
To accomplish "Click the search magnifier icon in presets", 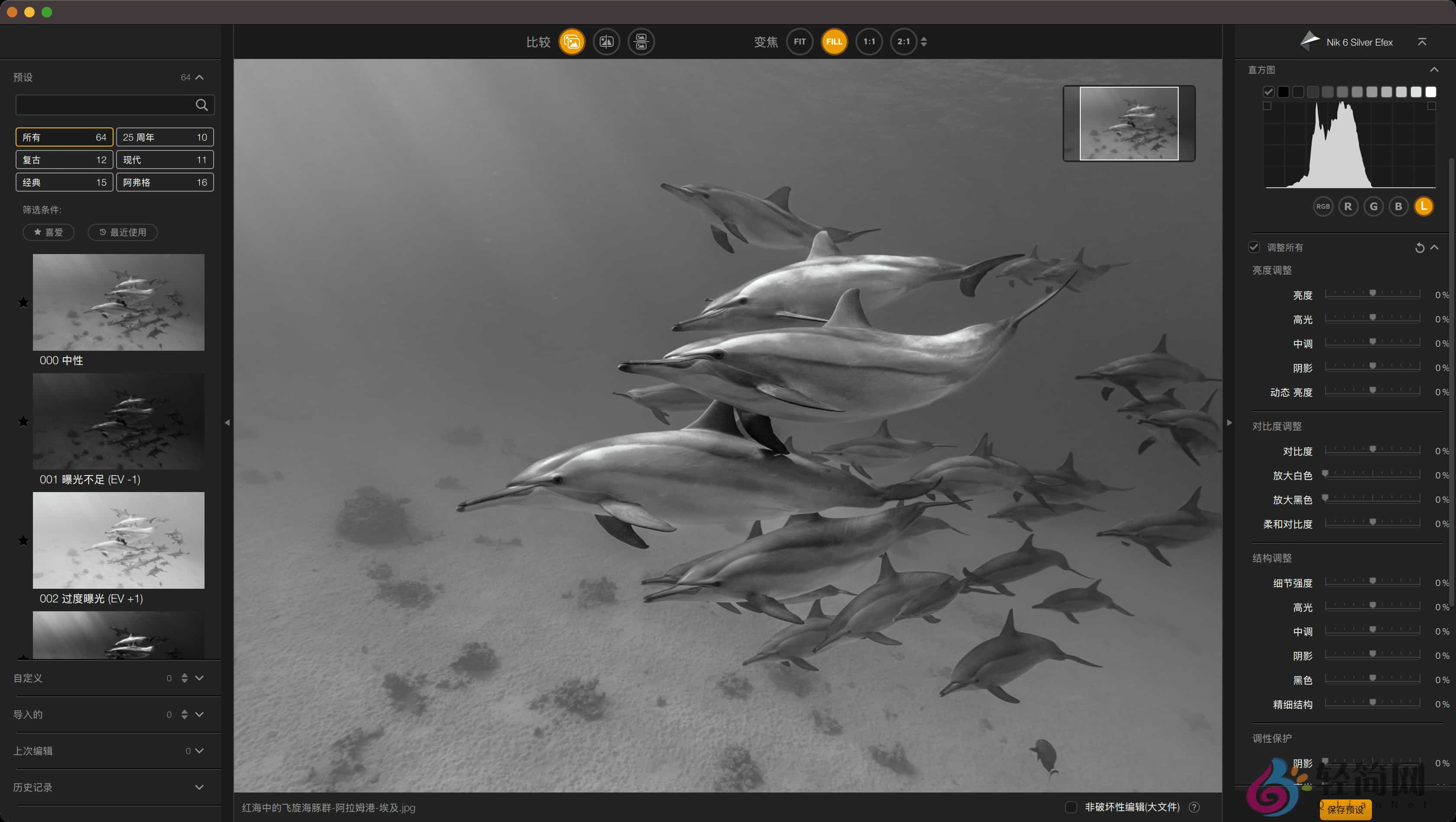I will click(x=201, y=105).
